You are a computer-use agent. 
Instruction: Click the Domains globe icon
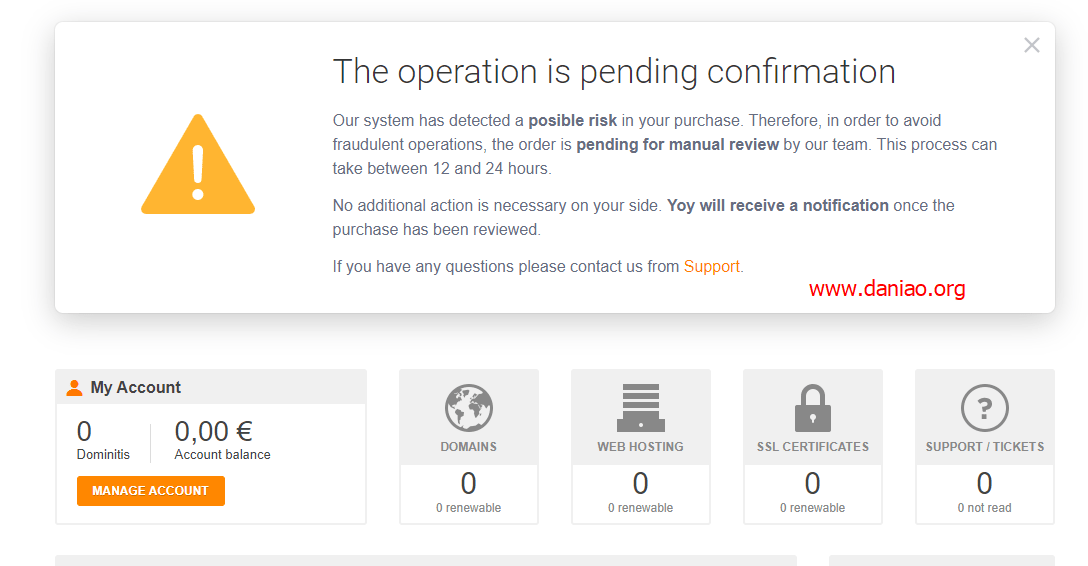click(468, 408)
